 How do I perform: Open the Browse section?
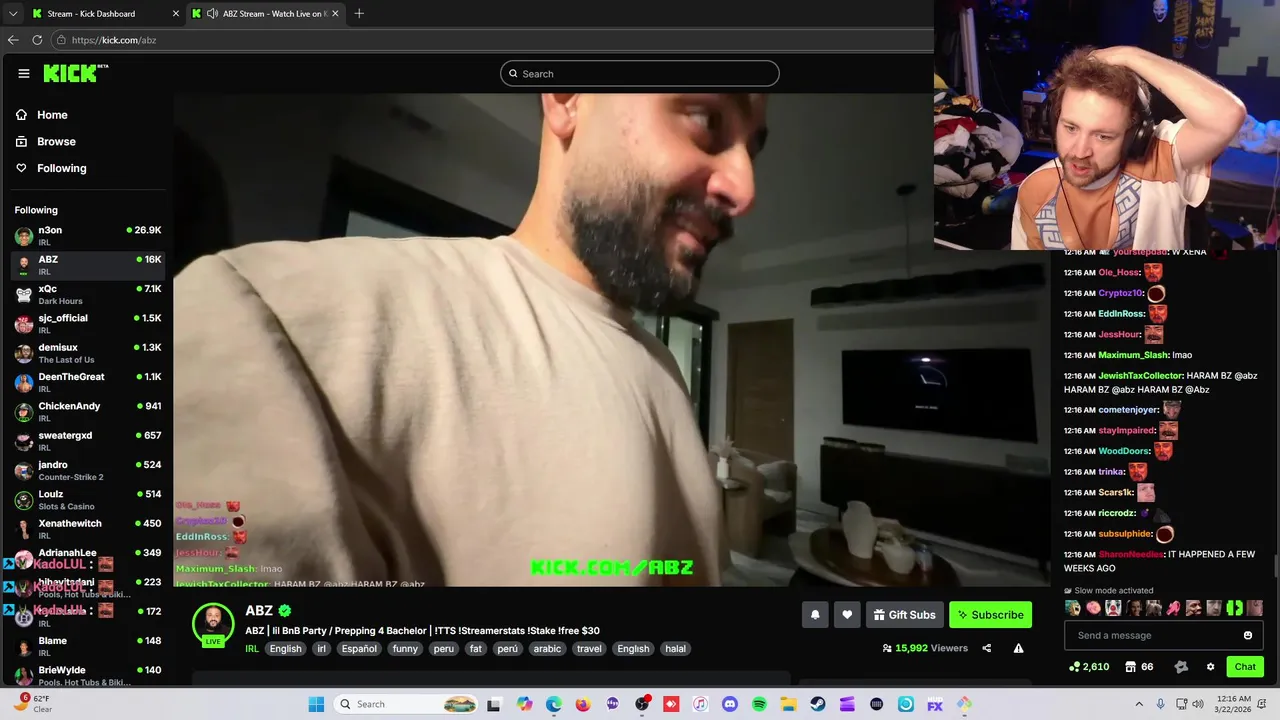tap(56, 142)
